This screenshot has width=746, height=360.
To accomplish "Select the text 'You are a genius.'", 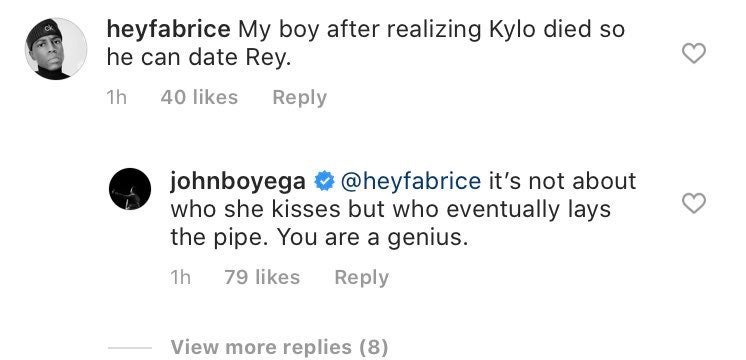I will 373,238.
